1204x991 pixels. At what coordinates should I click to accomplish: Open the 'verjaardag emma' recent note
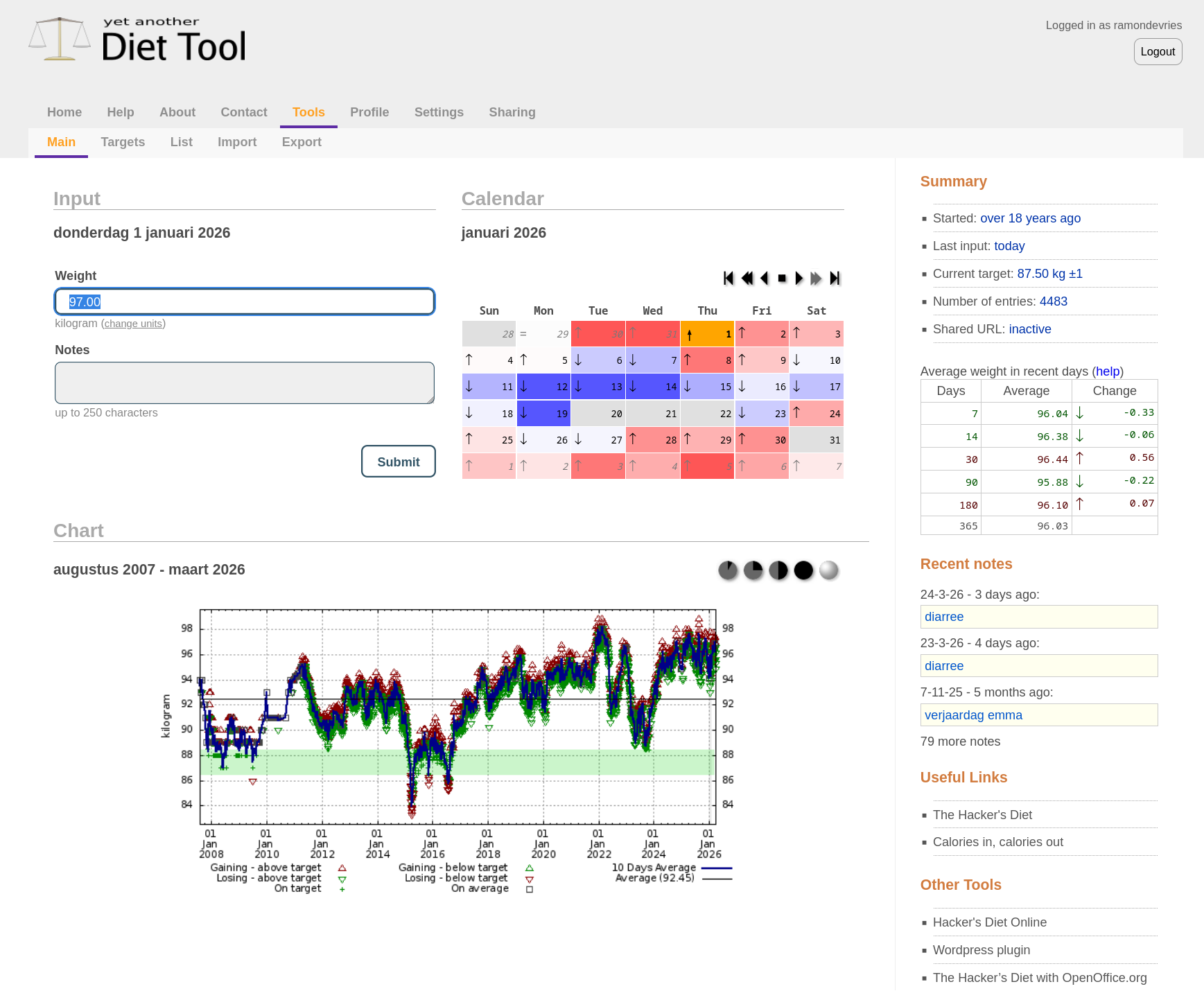pyautogui.click(x=973, y=715)
